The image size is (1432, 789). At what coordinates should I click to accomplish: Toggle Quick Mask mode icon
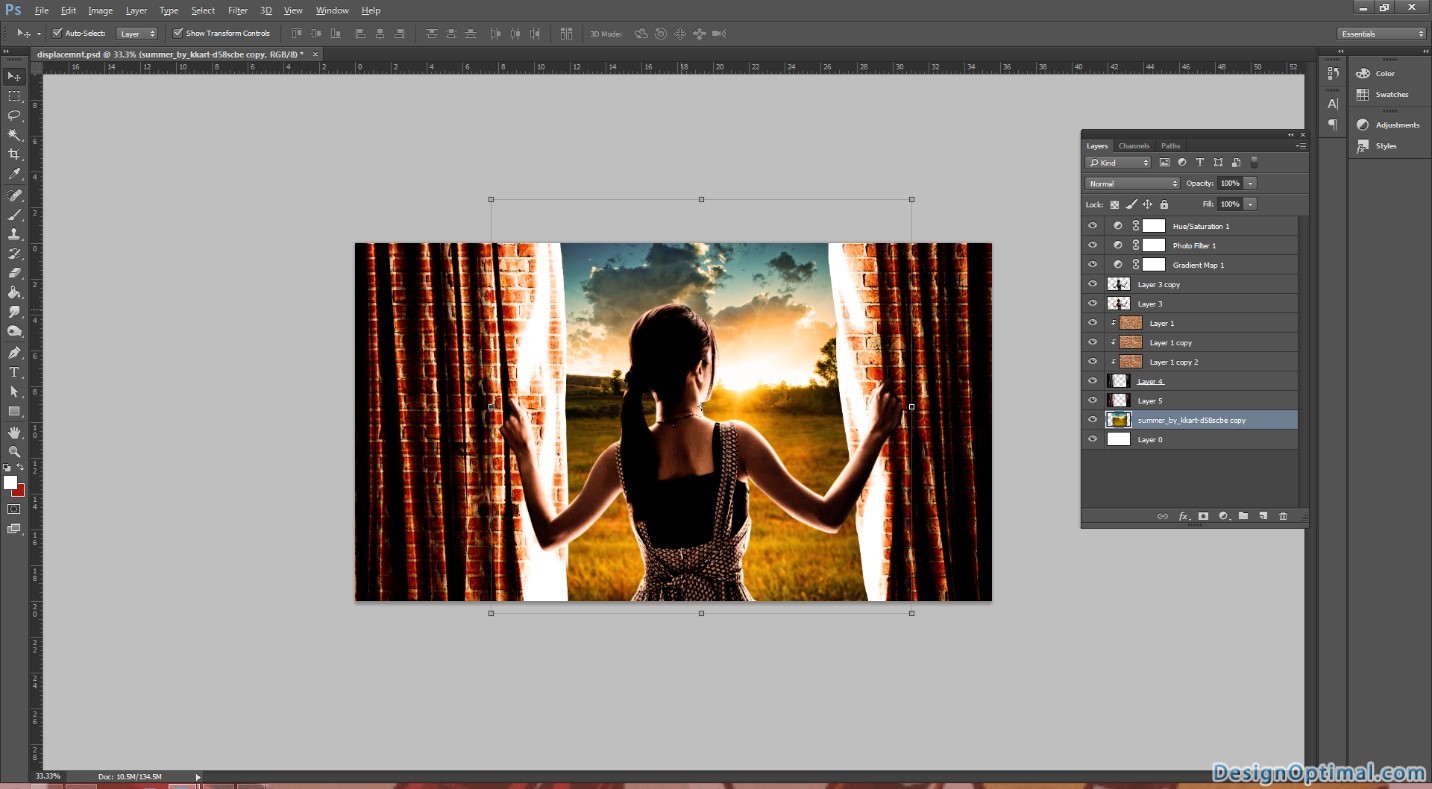pyautogui.click(x=14, y=509)
